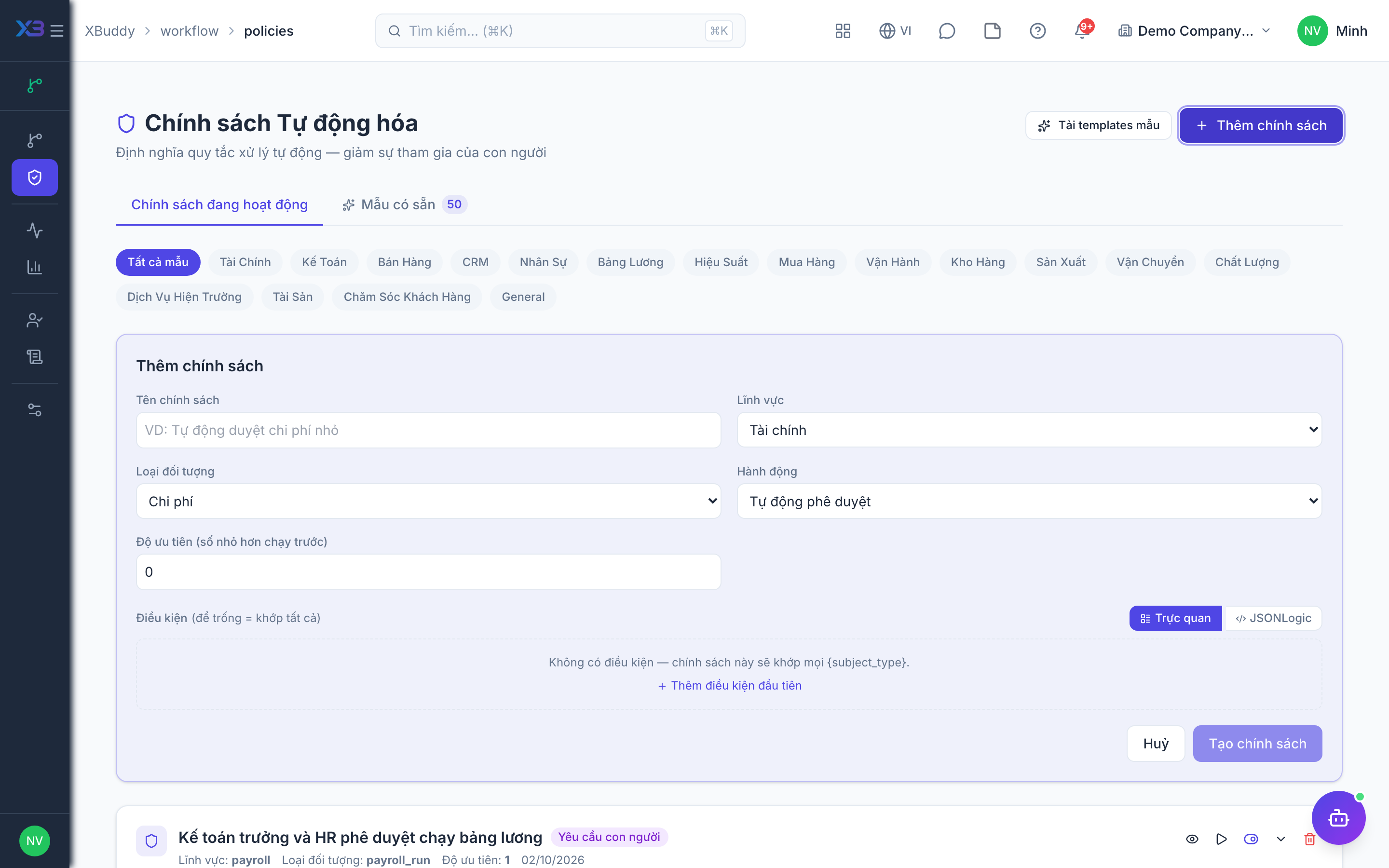Focus the Độ ưu tiên number field
This screenshot has height=868, width=1389.
coord(428,572)
